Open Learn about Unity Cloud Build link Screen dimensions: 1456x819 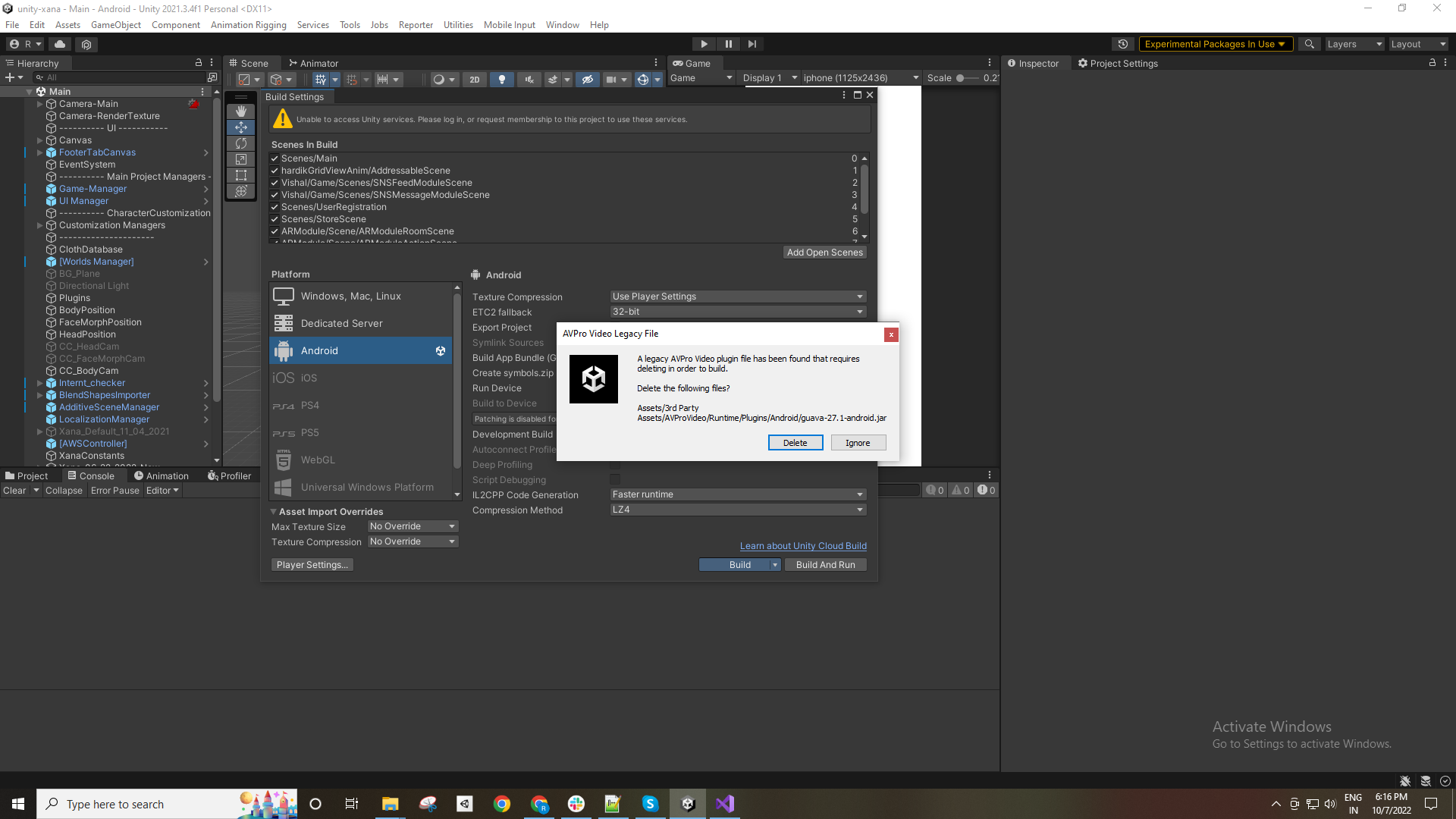point(803,545)
